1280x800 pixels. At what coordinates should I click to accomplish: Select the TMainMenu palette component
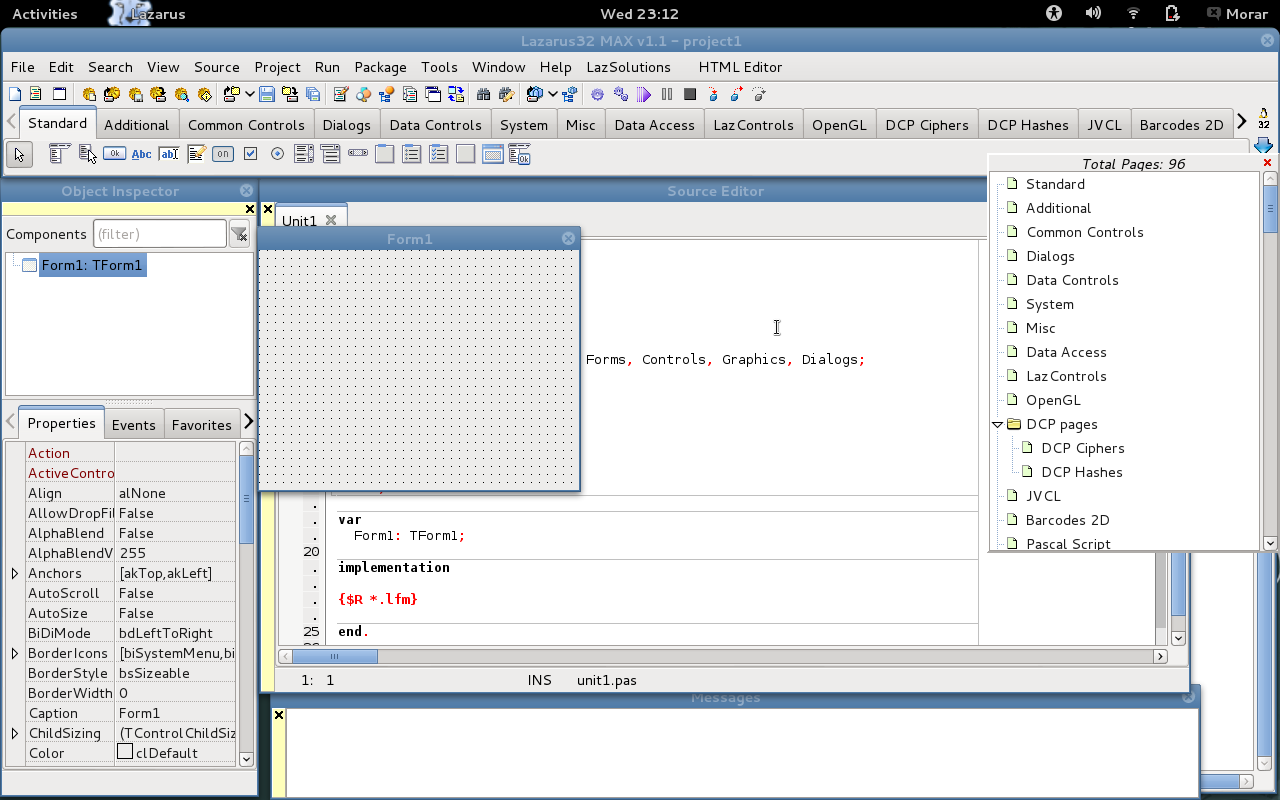(59, 154)
